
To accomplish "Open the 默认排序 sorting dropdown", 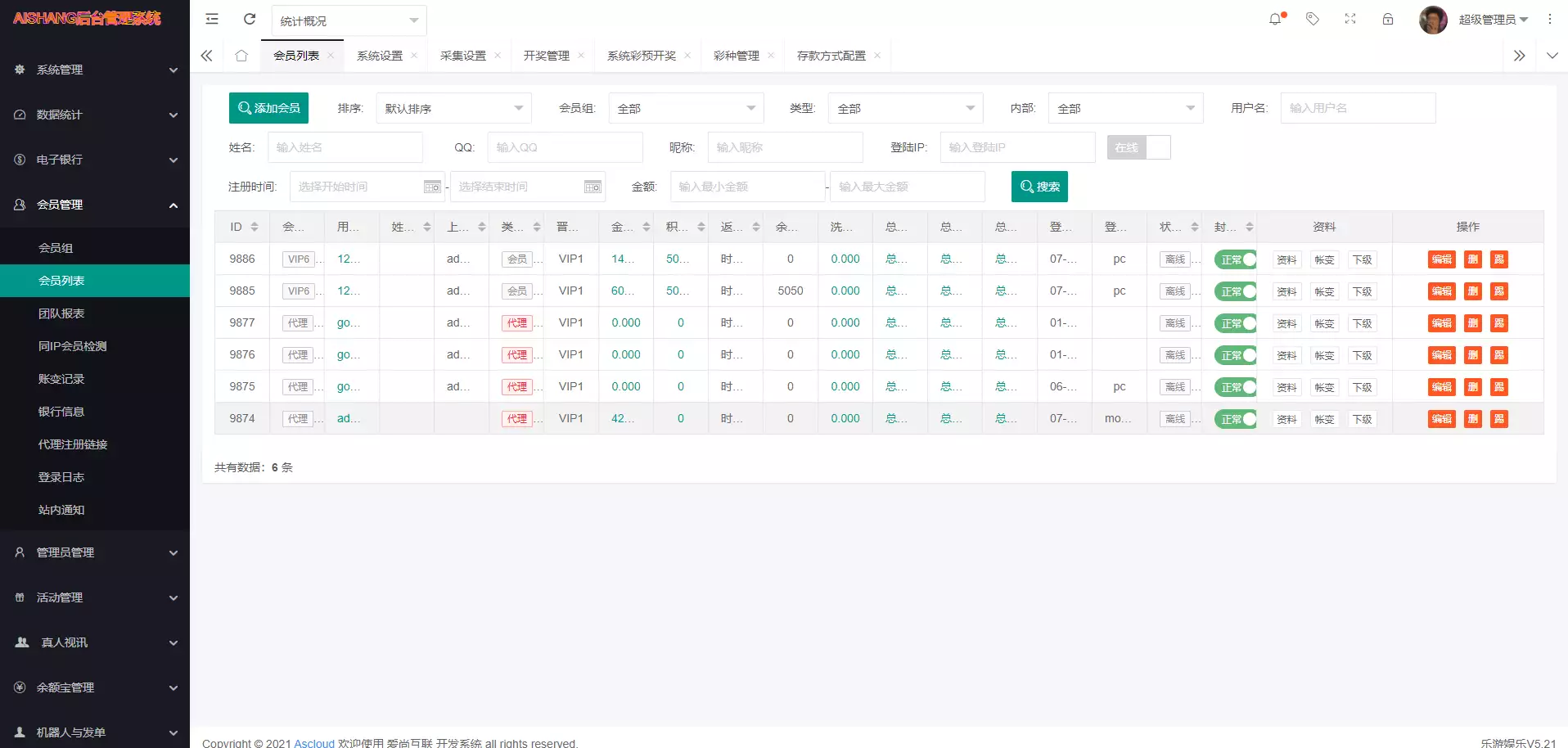I will click(x=453, y=107).
